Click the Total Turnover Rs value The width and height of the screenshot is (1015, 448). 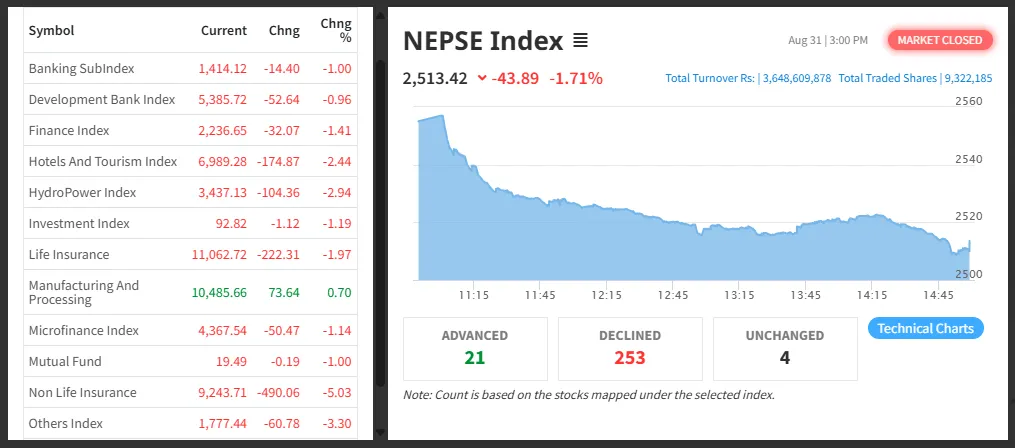[x=796, y=78]
